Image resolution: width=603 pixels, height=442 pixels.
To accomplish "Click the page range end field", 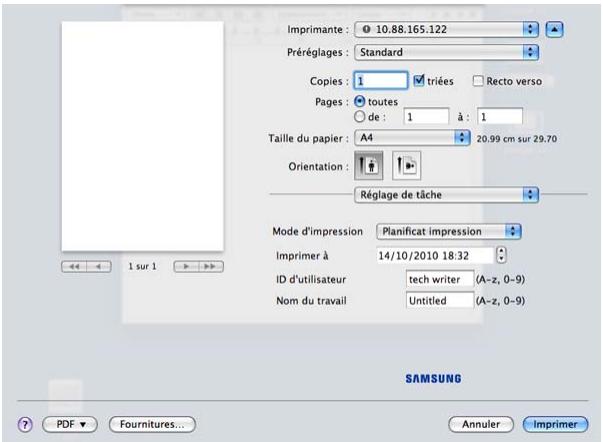I will pos(500,117).
